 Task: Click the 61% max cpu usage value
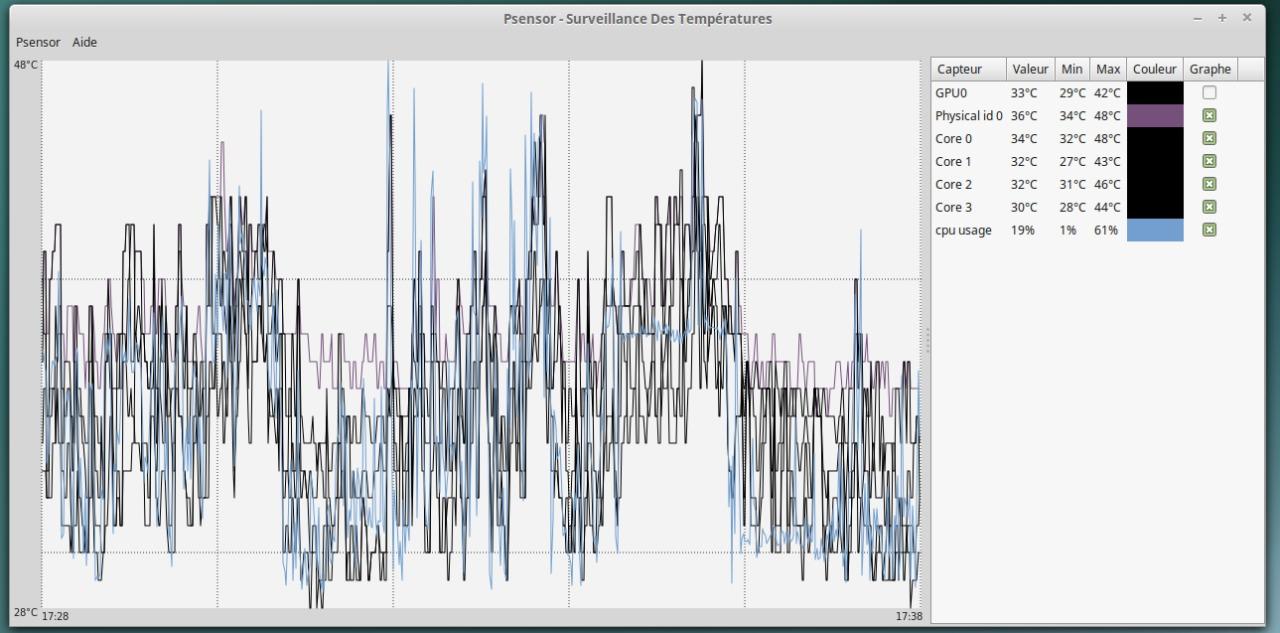coord(1106,231)
